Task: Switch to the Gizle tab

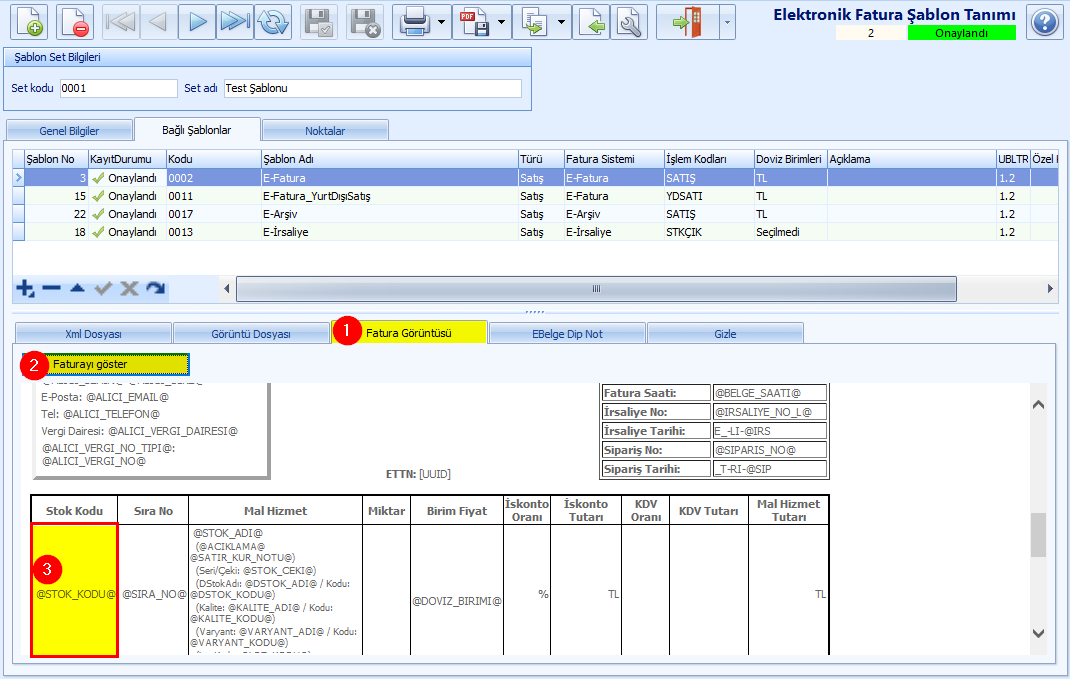Action: pyautogui.click(x=725, y=334)
